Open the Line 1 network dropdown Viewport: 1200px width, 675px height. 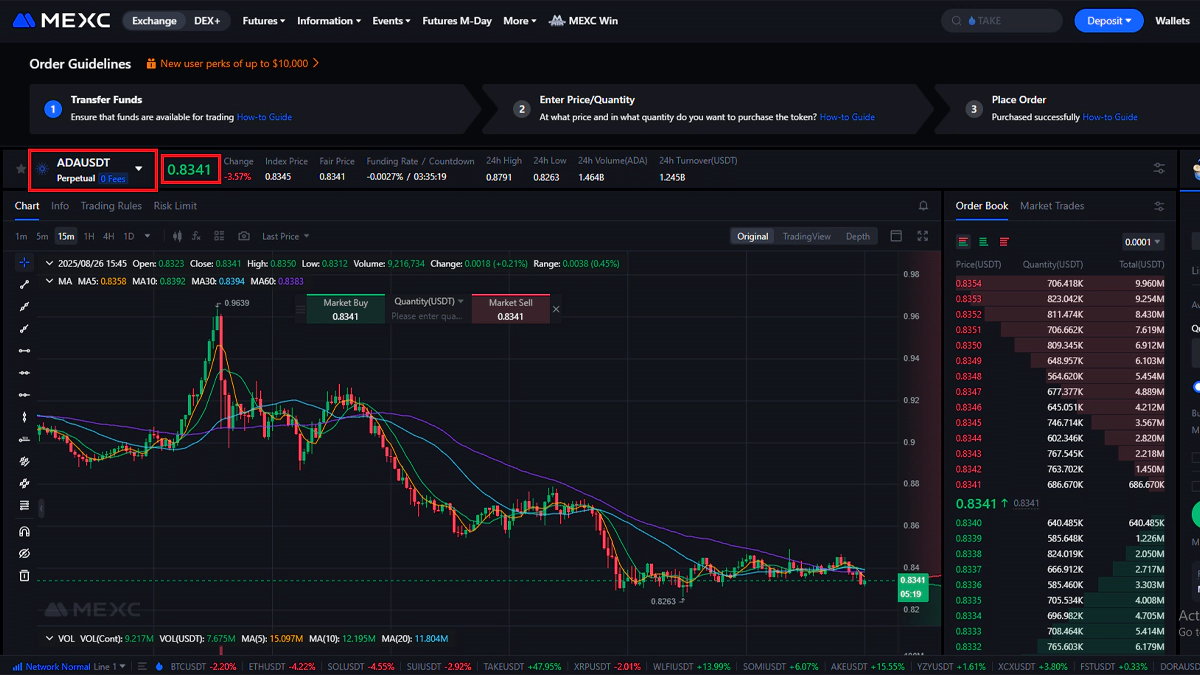click(108, 666)
